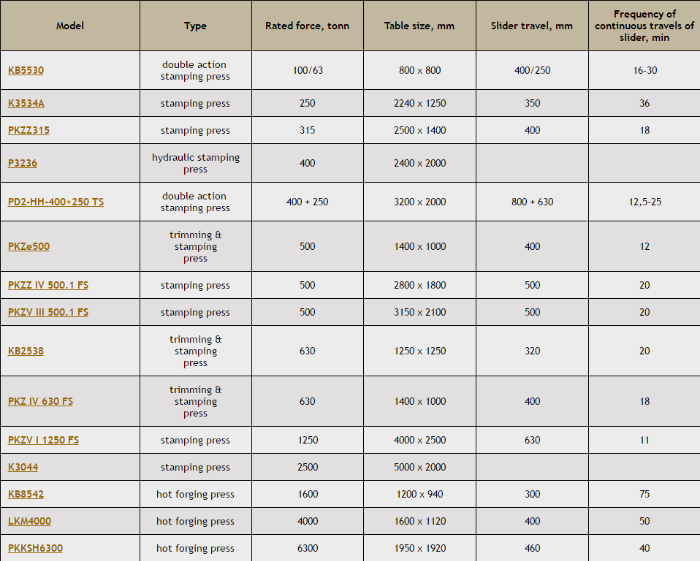
Task: Open the PKZZ IV 500.1 FS link
Action: click(x=48, y=285)
